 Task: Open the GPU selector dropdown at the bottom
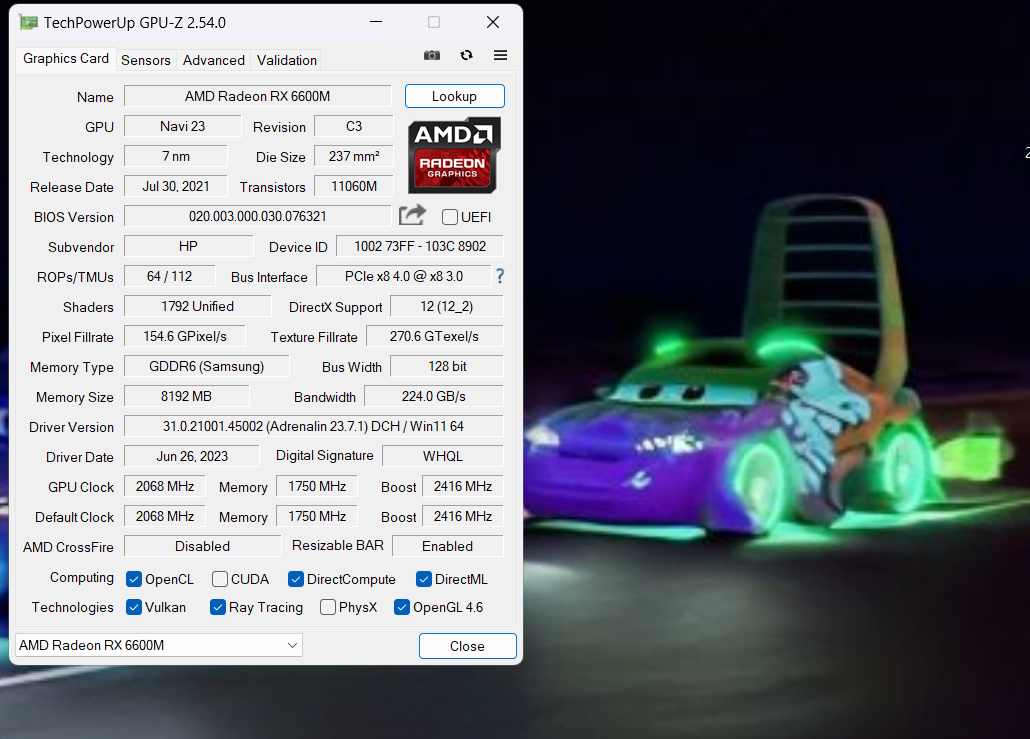coord(291,645)
